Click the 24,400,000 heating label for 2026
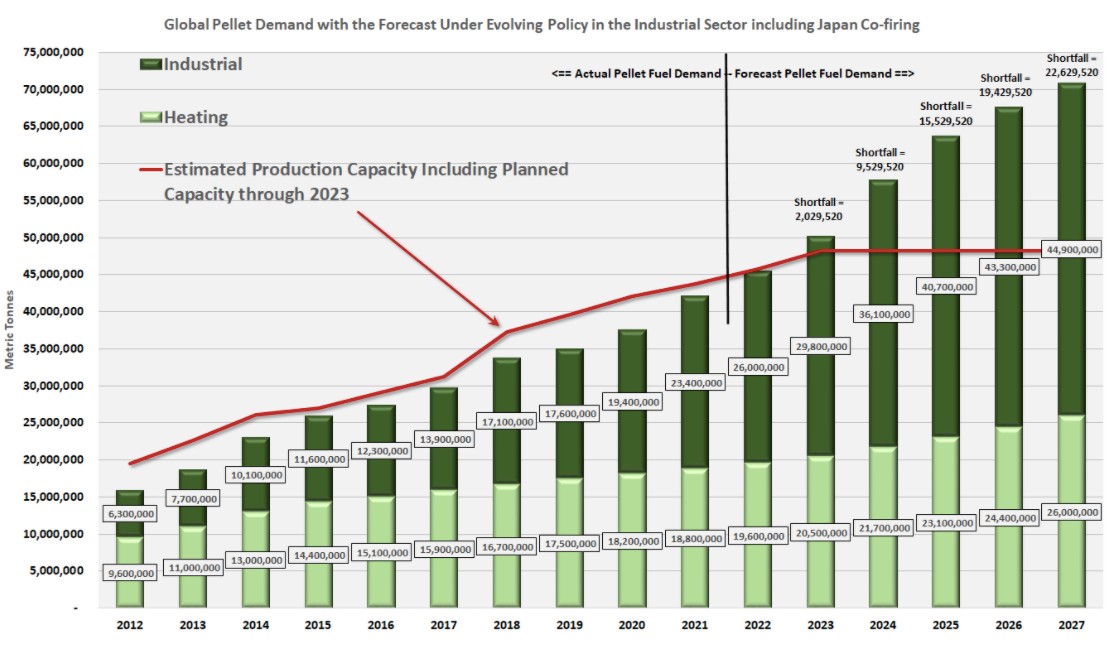Viewport: 1110px width, 648px height. click(1010, 518)
